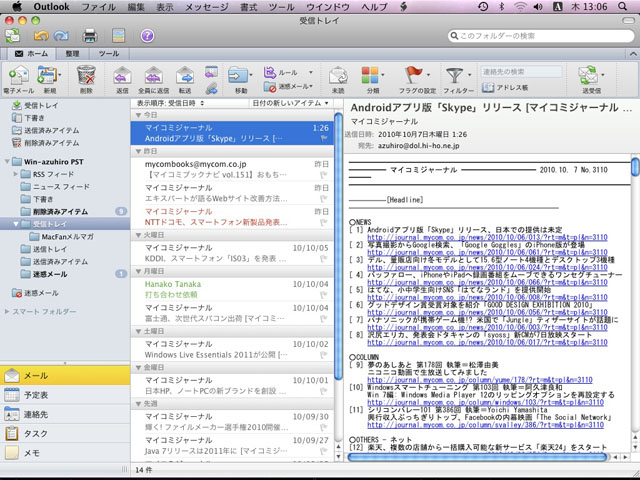This screenshot has height=480, width=640.
Task: Click the Print icon
Action: click(x=90, y=36)
